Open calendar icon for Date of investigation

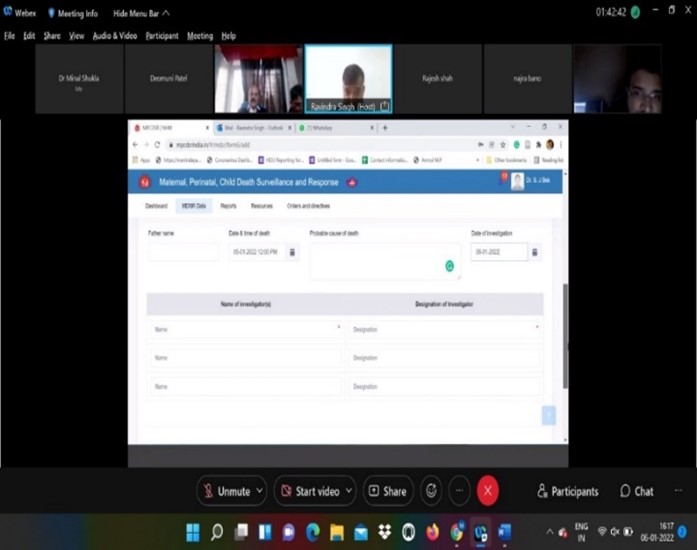pyautogui.click(x=535, y=253)
